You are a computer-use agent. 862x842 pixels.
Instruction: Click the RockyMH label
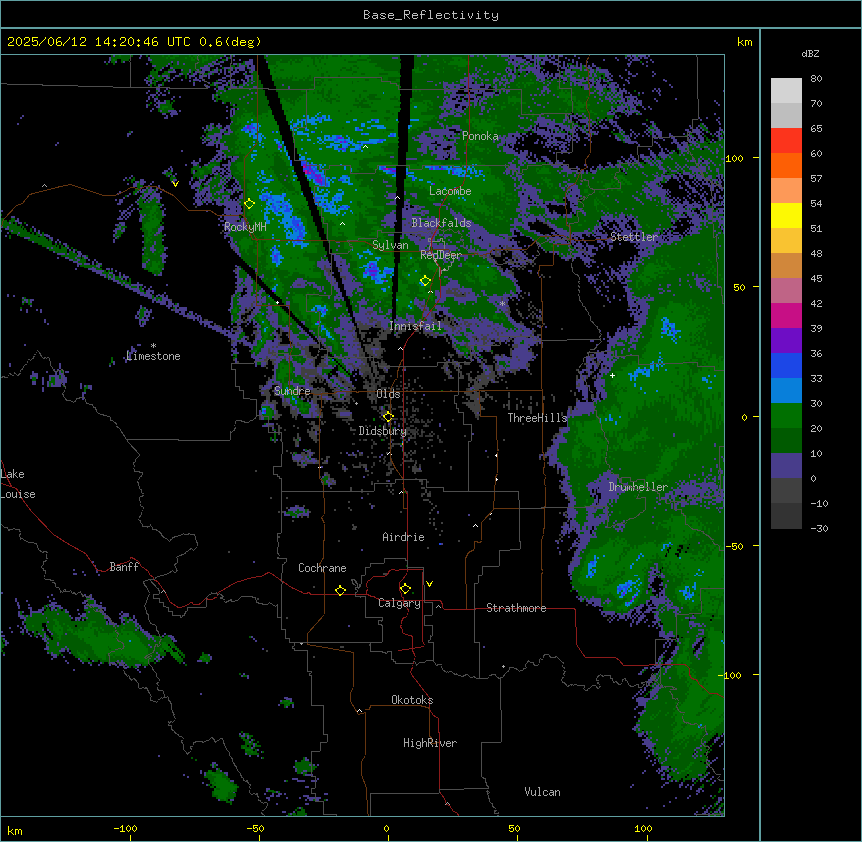[245, 227]
